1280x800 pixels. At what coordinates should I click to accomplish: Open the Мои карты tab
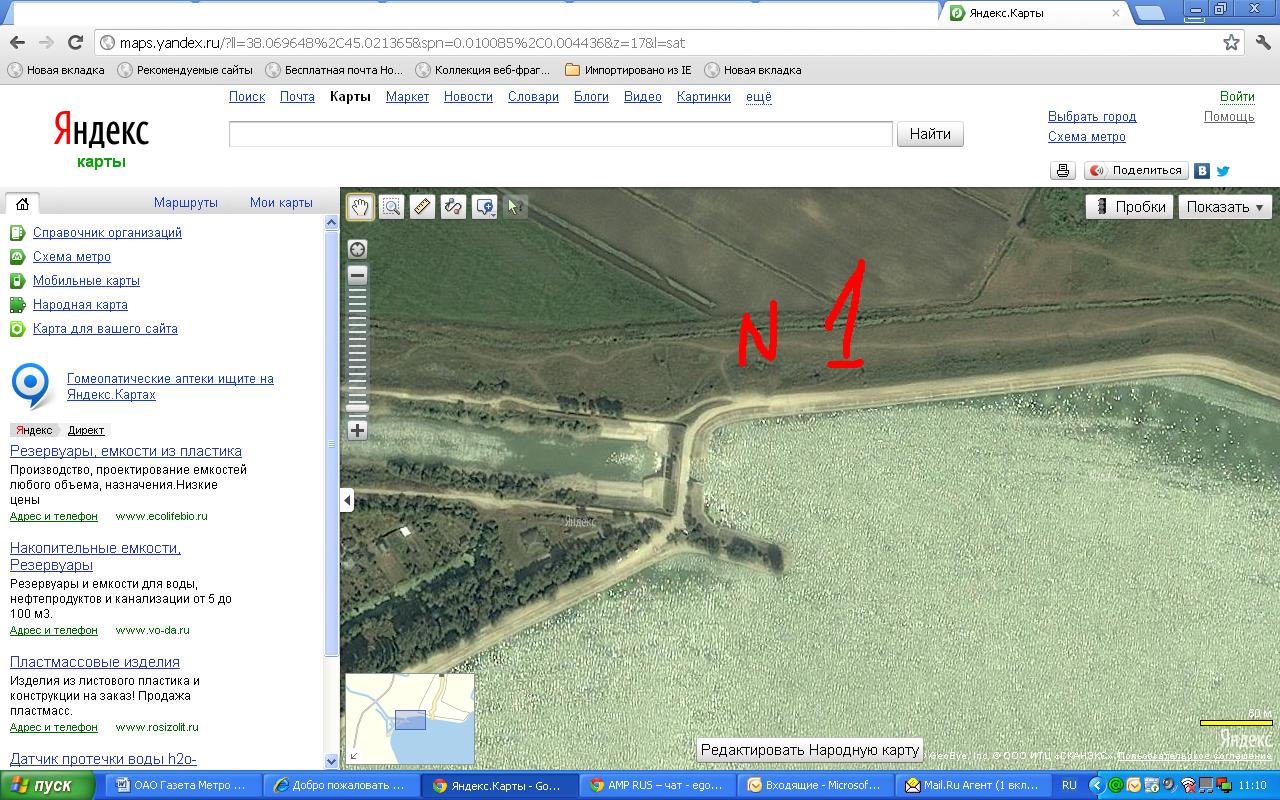(281, 203)
